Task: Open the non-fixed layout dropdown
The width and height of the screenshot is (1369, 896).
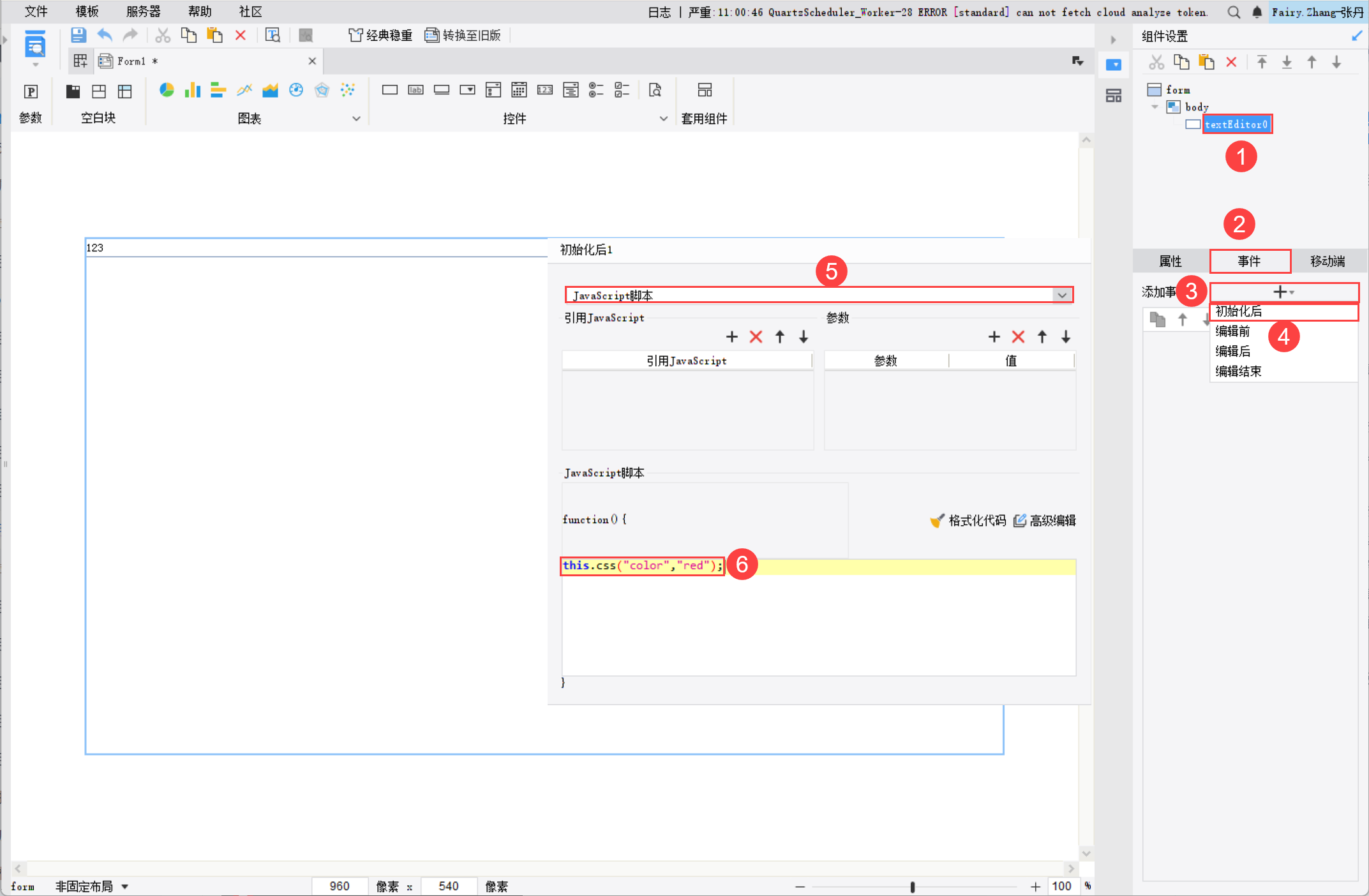Action: [125, 886]
